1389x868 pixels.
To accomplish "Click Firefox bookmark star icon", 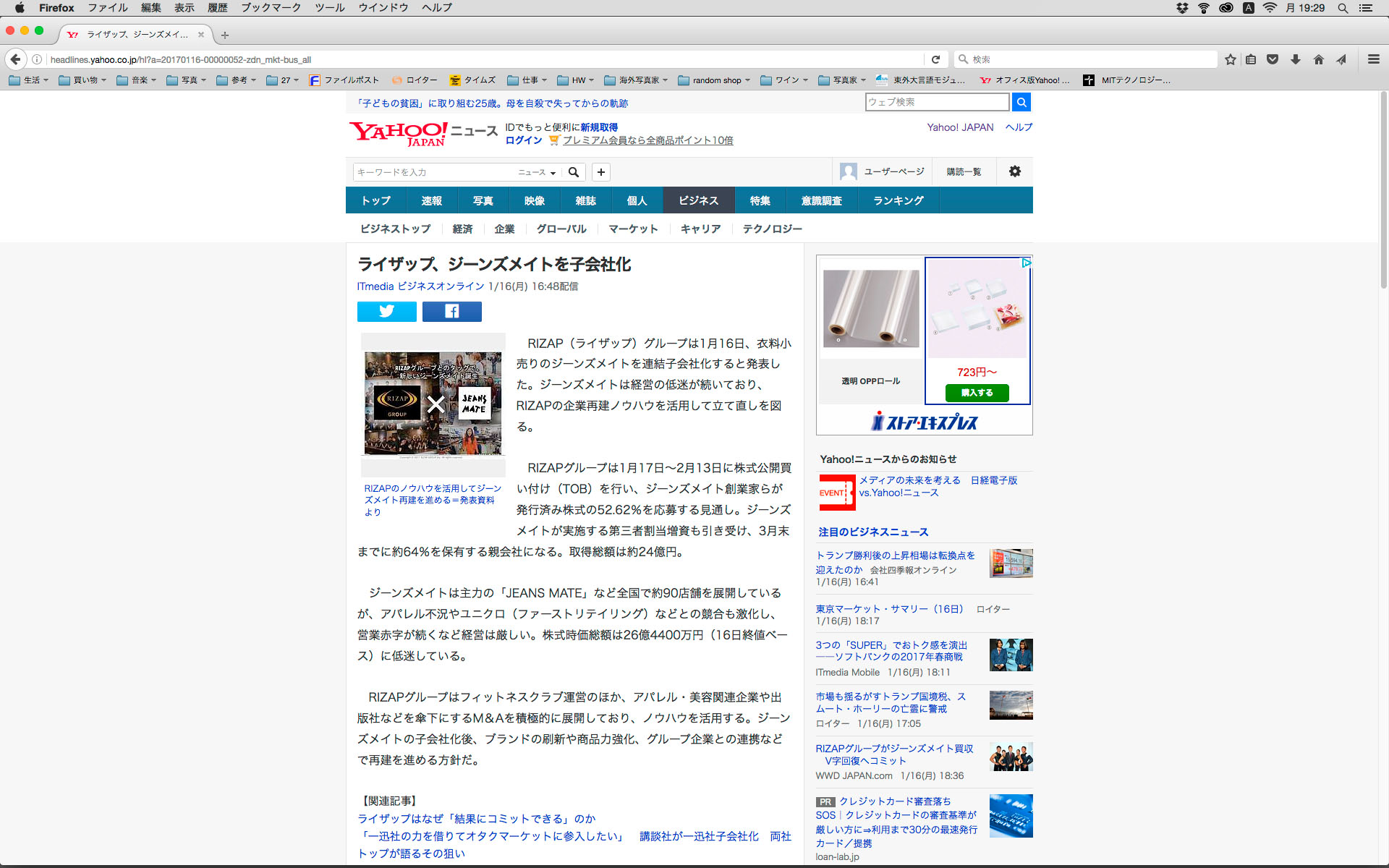I will coord(1230,59).
